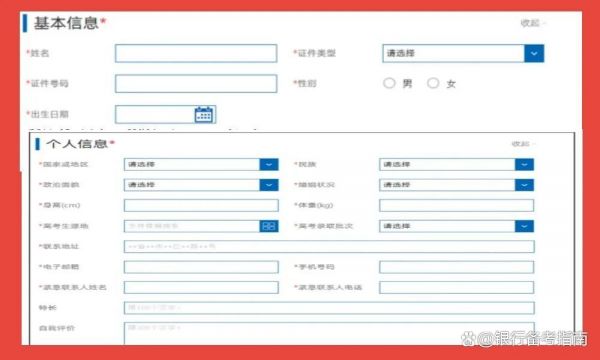Open the 婚姻状况 dropdown

coord(457,185)
